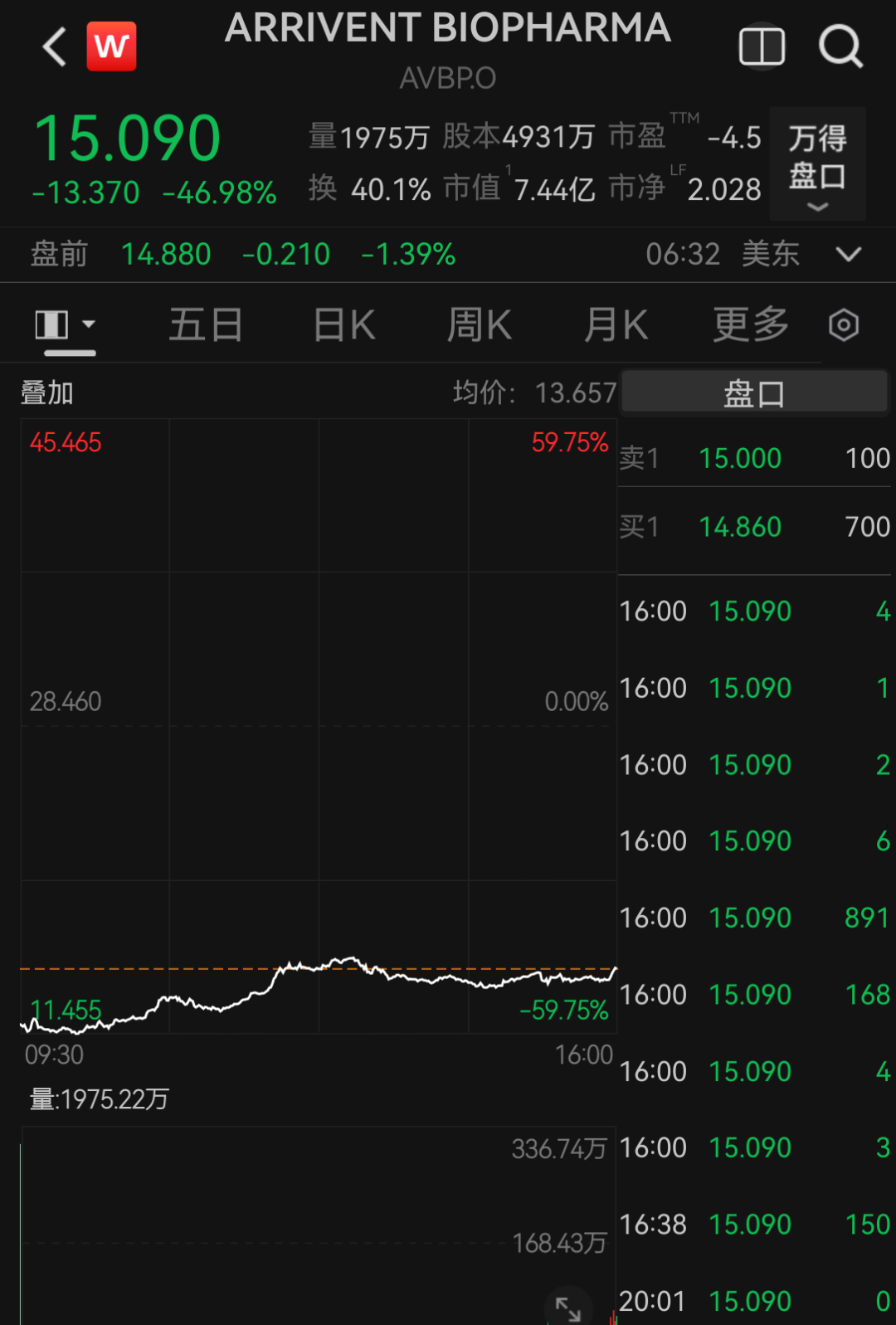Tap the turnover rate 40.1%
Screen dimensions: 896x1325
[391, 190]
